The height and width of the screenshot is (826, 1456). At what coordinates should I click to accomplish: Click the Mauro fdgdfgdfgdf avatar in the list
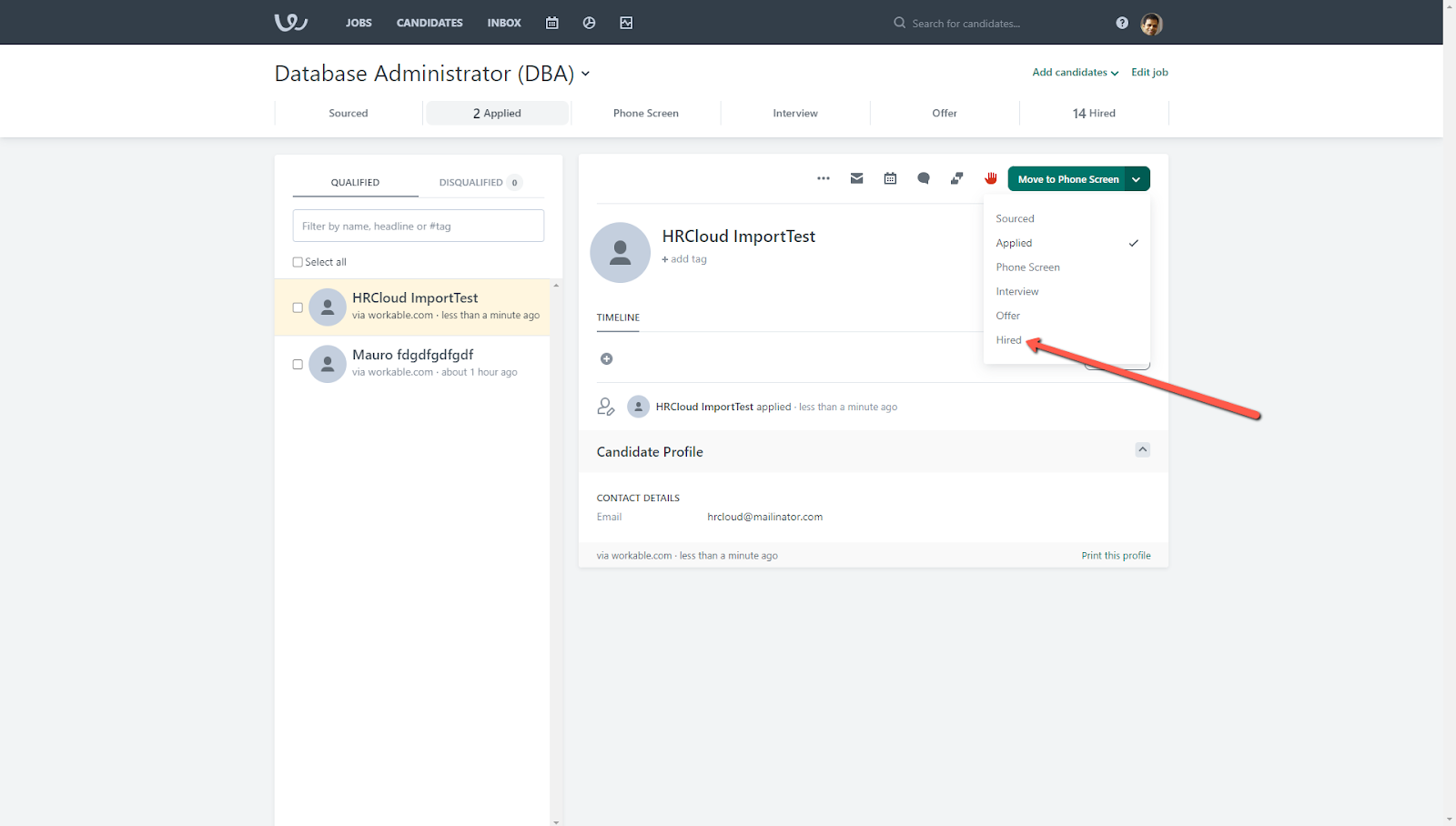(x=328, y=364)
